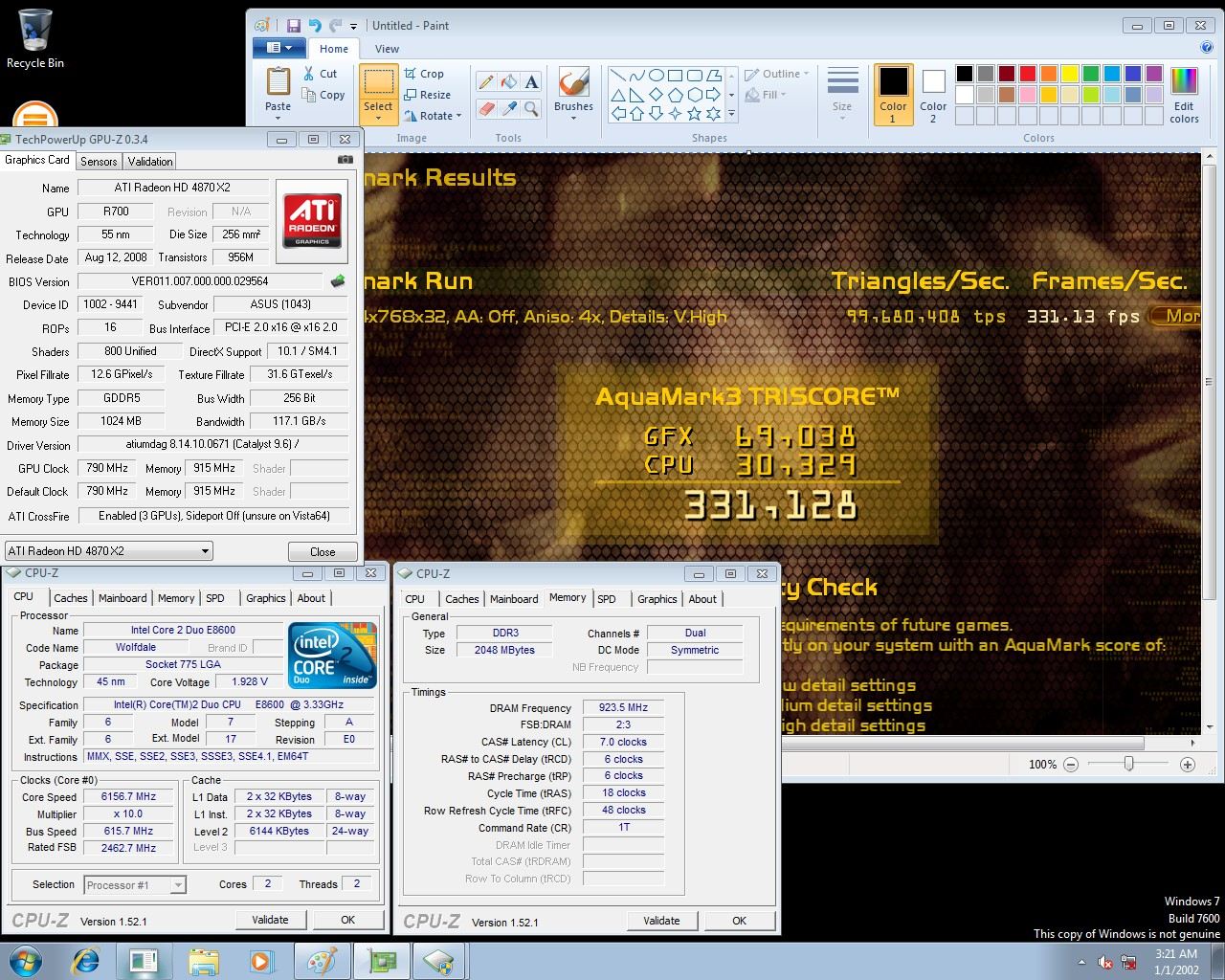
Task: Pick the Fill with color bucket tool
Action: (509, 82)
